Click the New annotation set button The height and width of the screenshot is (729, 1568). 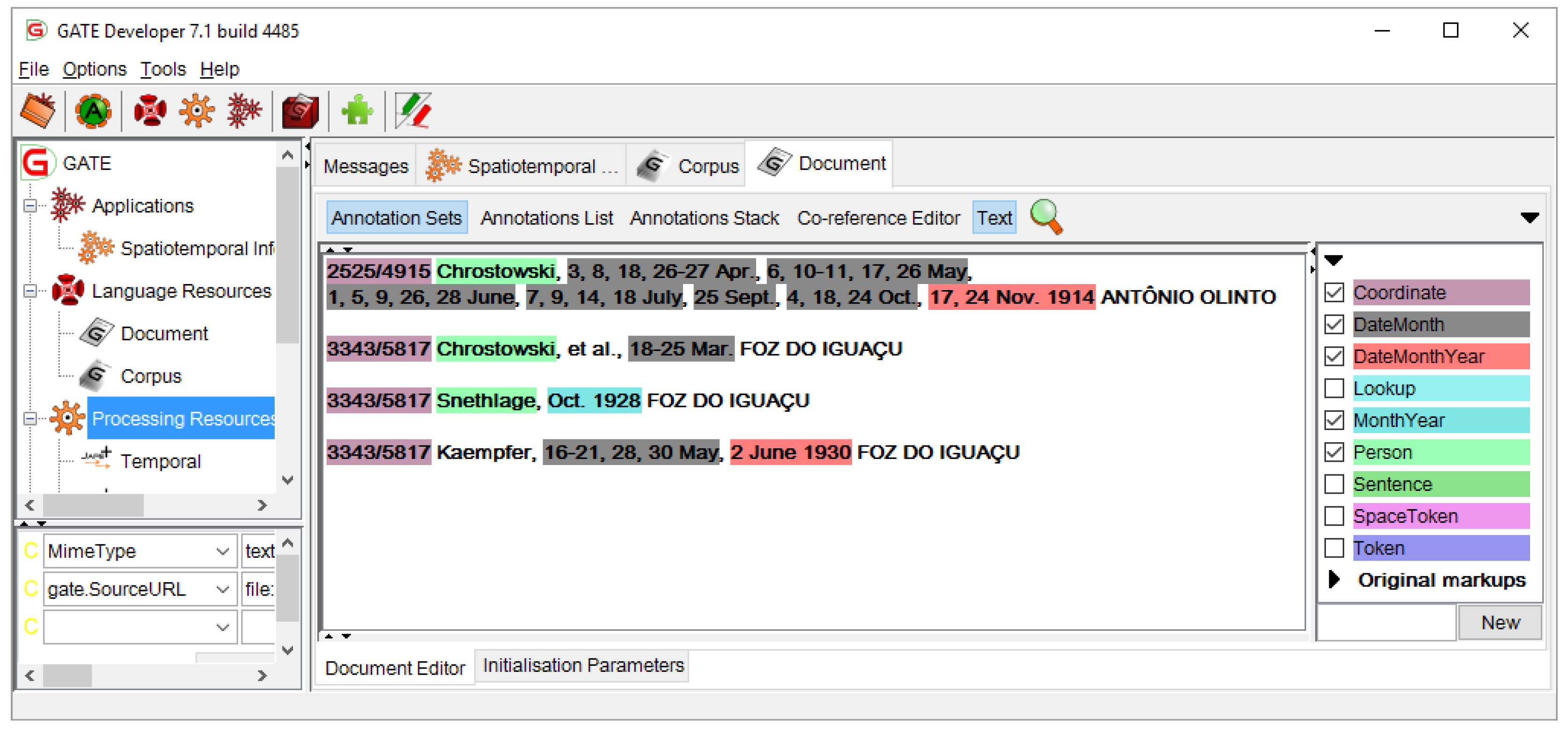1500,622
